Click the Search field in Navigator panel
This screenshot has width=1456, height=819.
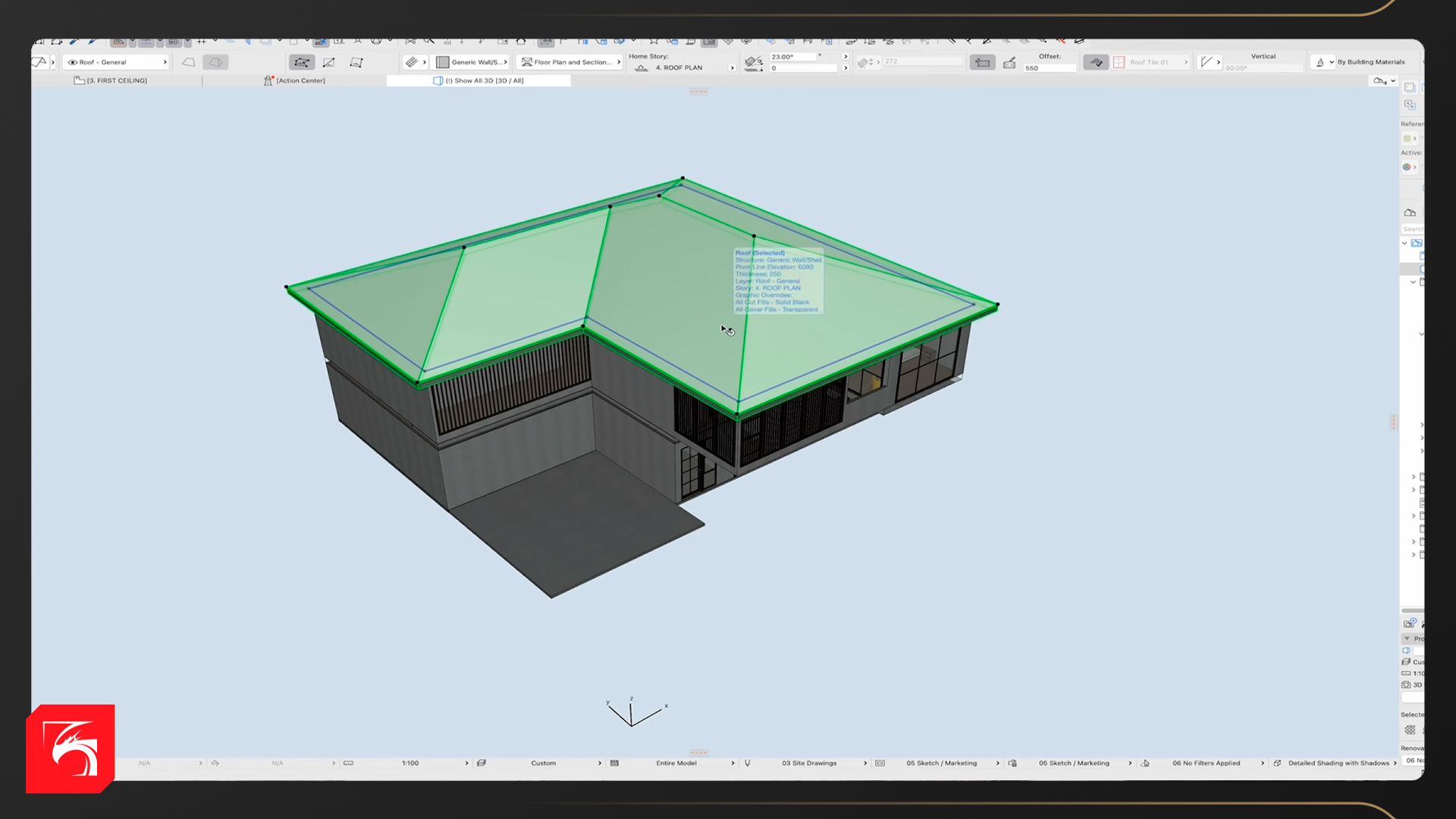click(1412, 229)
